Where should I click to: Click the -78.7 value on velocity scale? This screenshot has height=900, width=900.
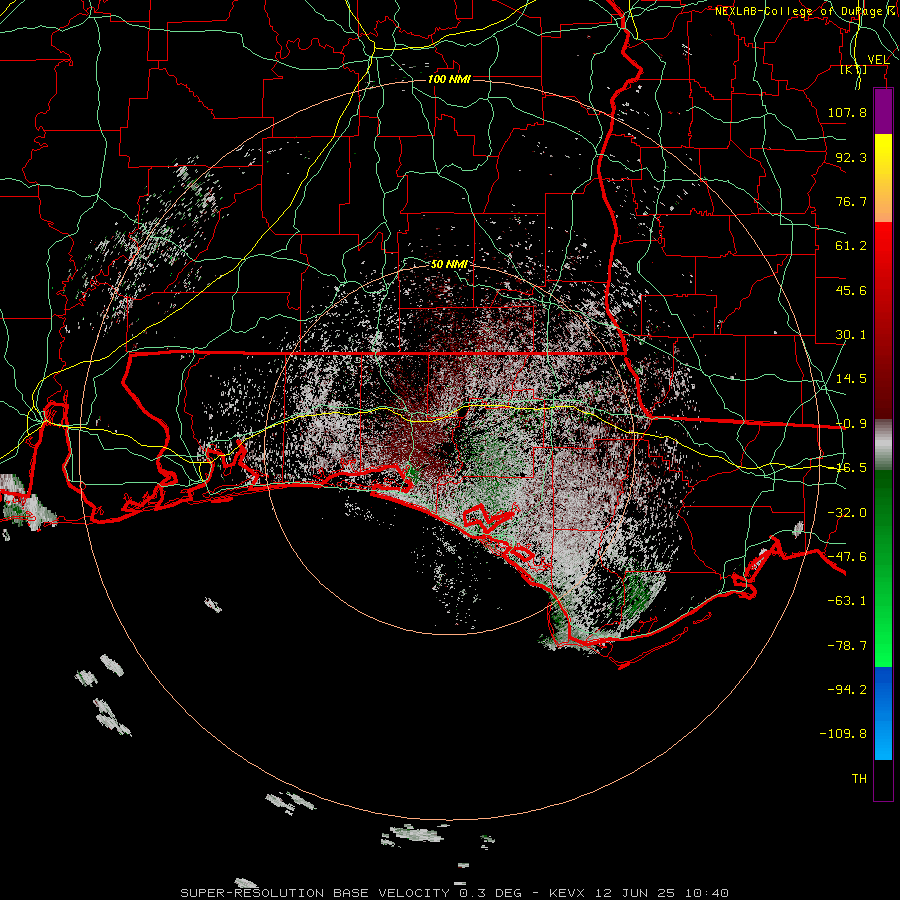pos(847,646)
